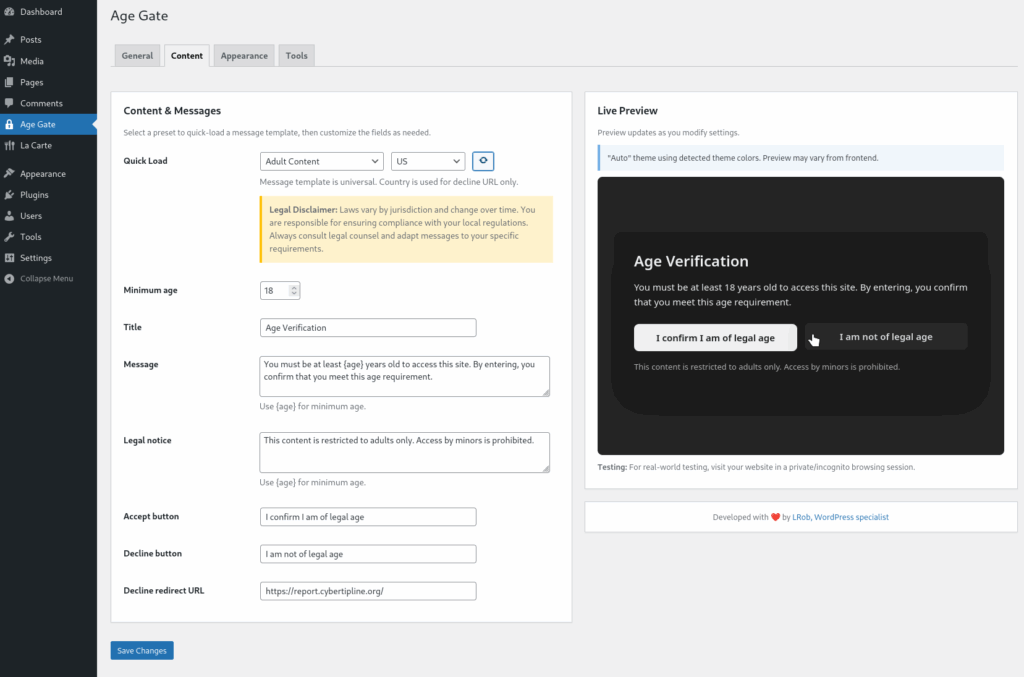Click the reload preset icon button
This screenshot has height=677, width=1024.
tap(483, 161)
